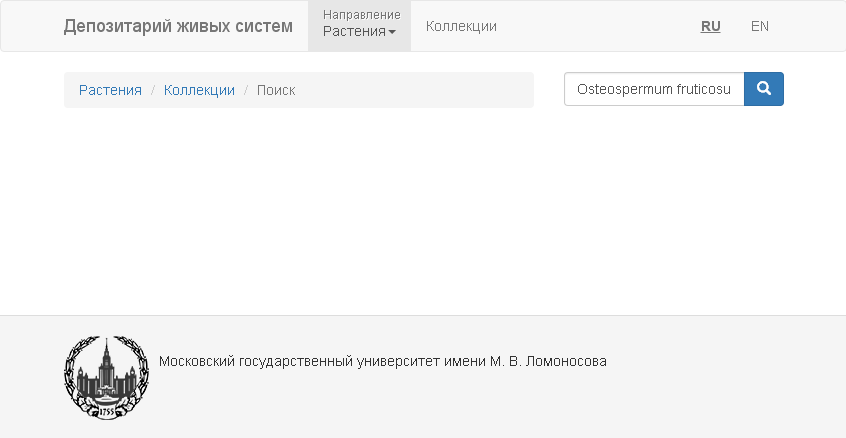The width and height of the screenshot is (846, 438).
Task: Click the slash separator before Поиск breadcrumb
Action: tap(246, 90)
